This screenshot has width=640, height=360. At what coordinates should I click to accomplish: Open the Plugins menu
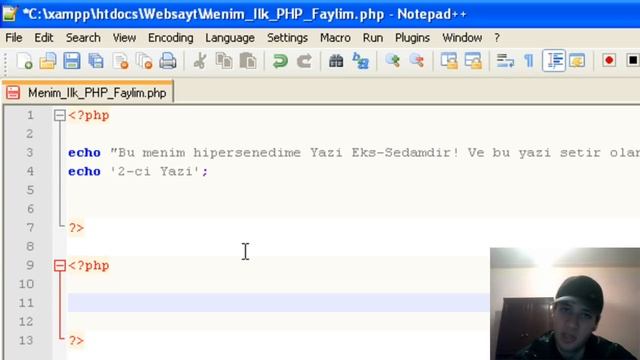412,38
